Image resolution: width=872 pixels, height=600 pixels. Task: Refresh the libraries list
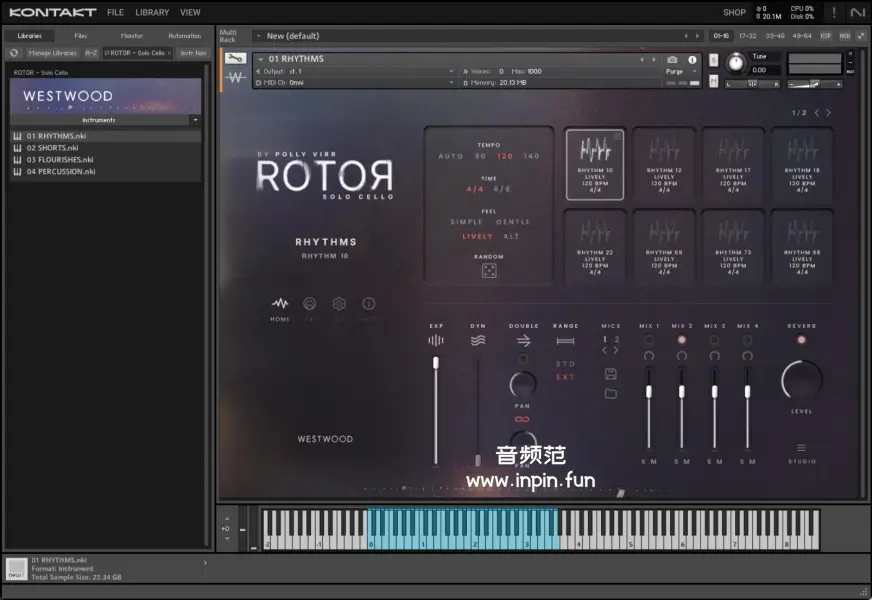click(14, 52)
